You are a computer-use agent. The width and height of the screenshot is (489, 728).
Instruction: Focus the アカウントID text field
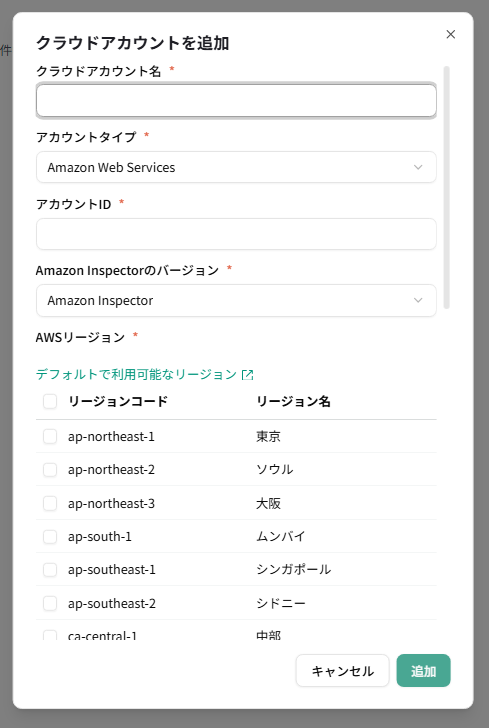pos(236,234)
